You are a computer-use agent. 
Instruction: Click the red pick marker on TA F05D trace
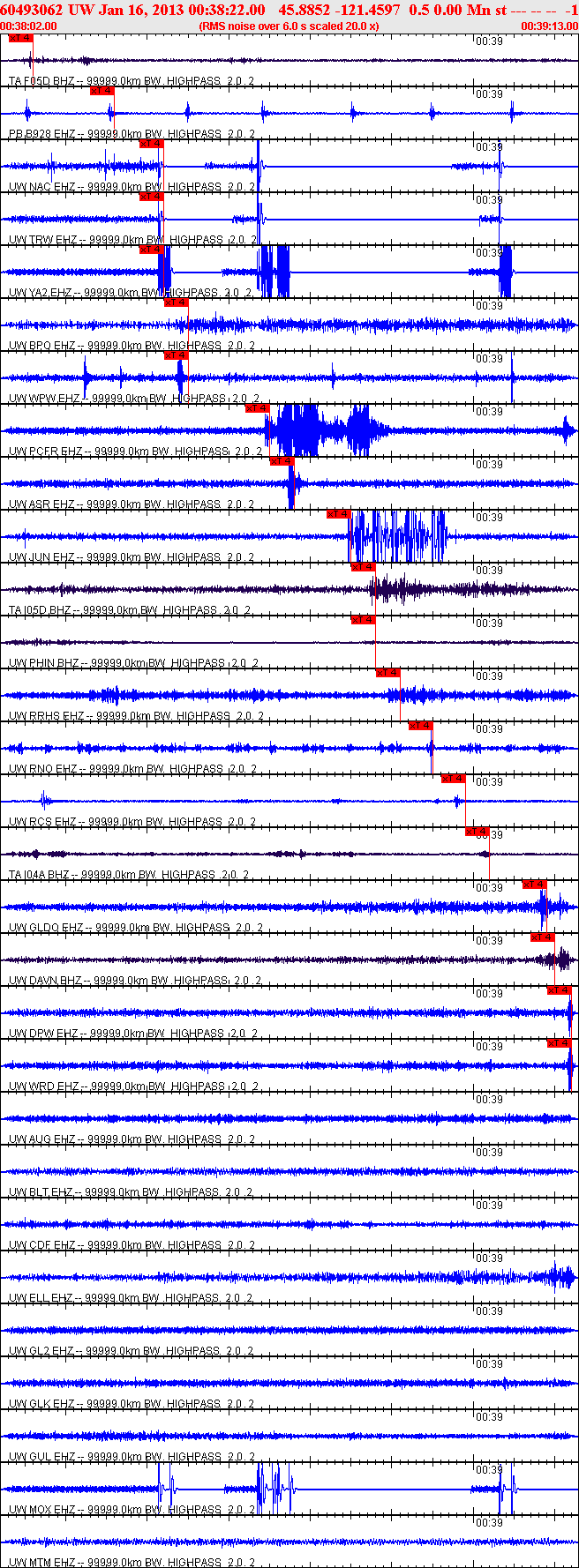[x=19, y=38]
